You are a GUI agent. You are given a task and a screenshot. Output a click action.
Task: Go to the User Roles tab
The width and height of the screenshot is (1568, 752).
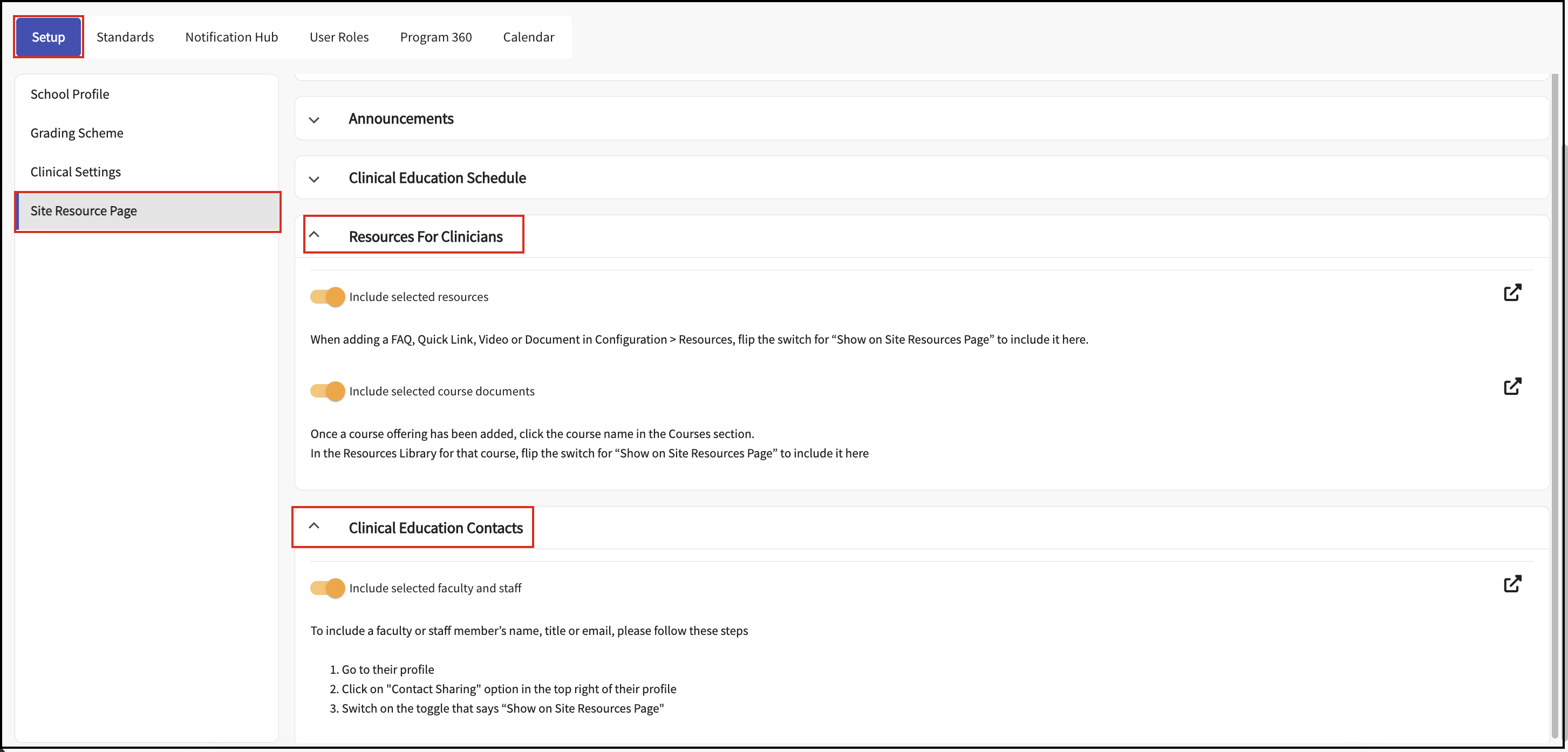338,37
